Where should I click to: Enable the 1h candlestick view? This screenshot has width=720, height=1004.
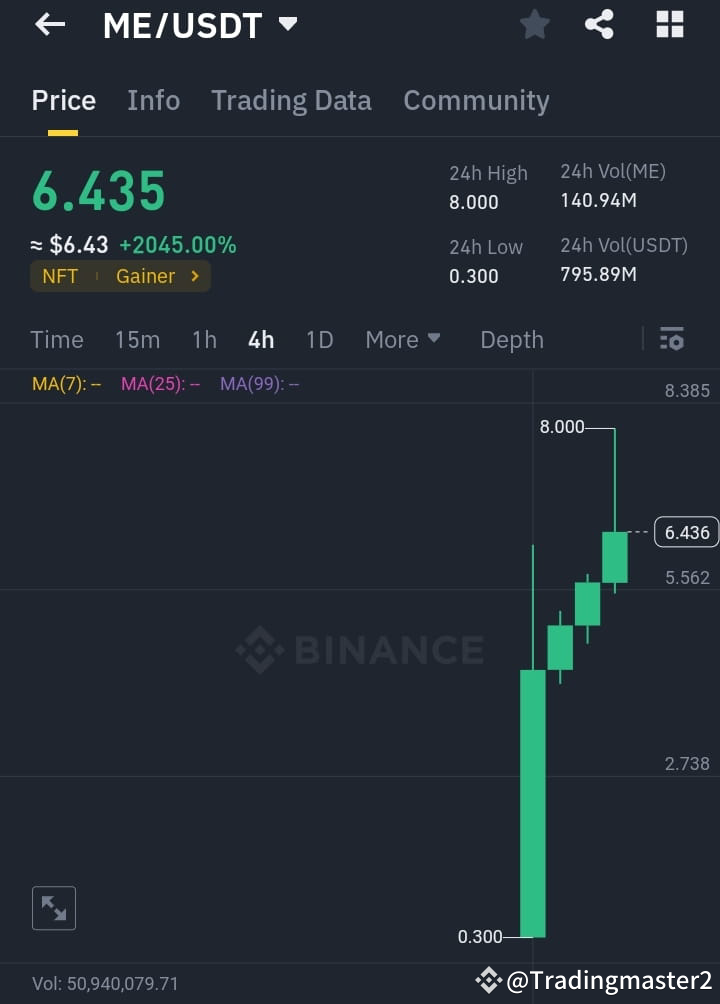click(x=204, y=339)
